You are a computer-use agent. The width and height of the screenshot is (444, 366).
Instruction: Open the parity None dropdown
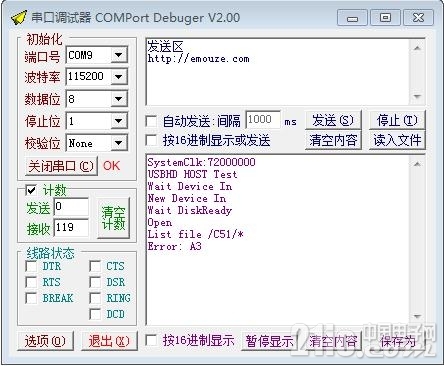tap(119, 143)
